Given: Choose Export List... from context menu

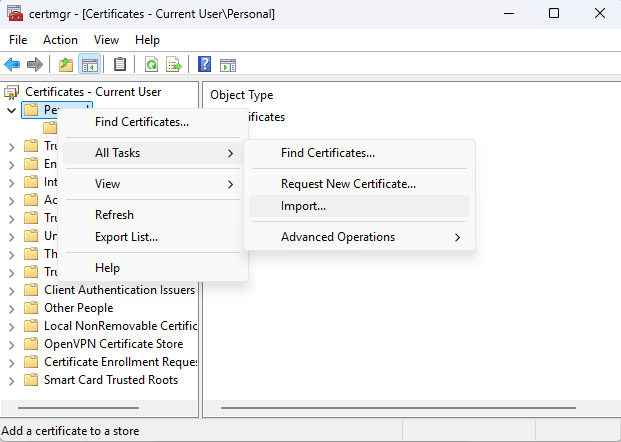Looking at the screenshot, I should [153, 237].
